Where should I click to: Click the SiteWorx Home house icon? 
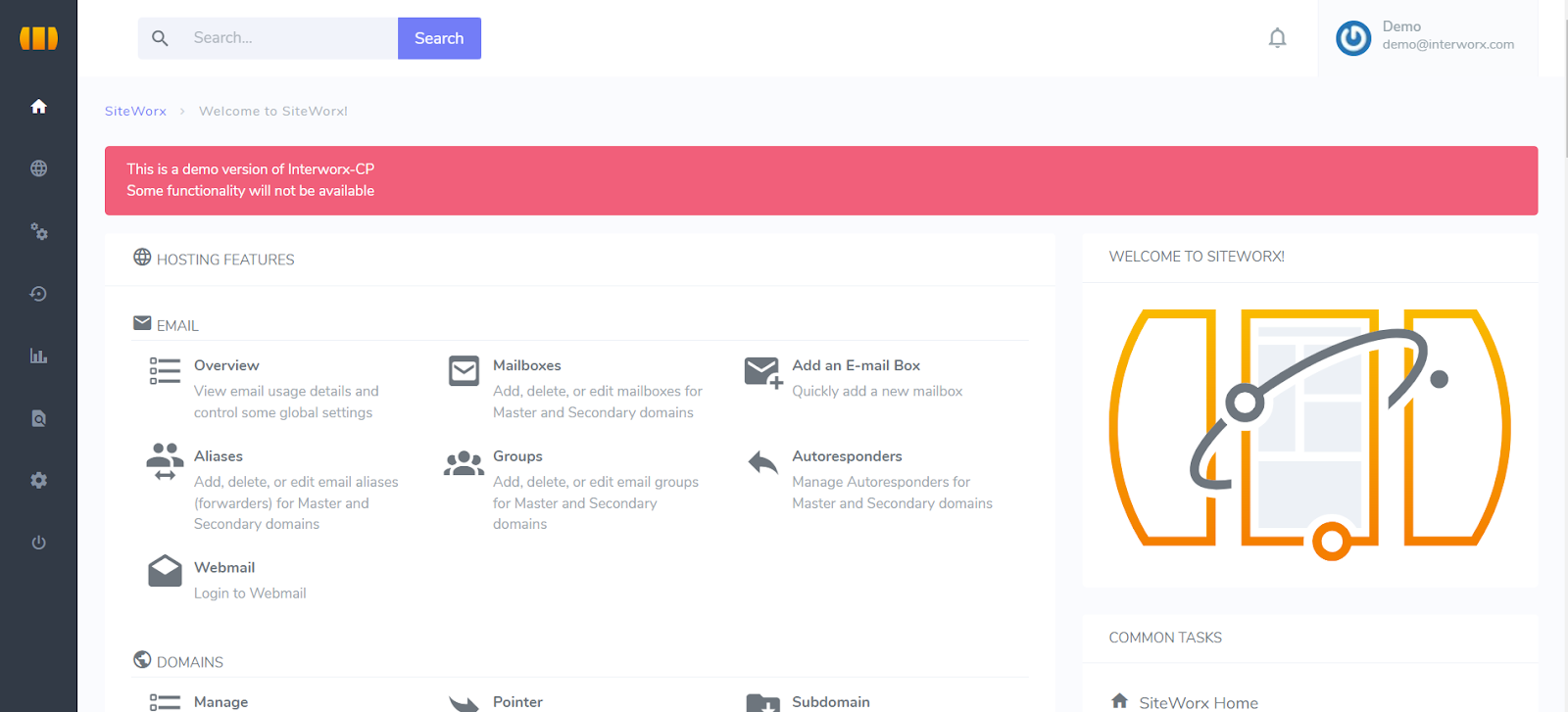(x=1119, y=701)
